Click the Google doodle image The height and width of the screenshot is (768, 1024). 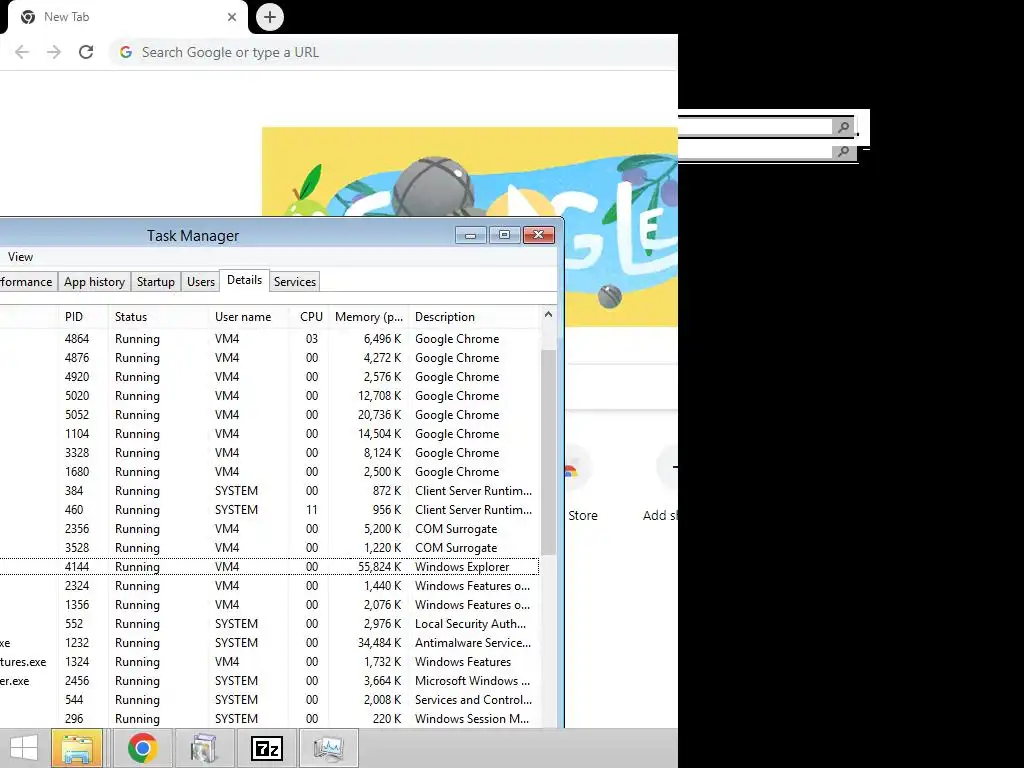[x=470, y=226]
